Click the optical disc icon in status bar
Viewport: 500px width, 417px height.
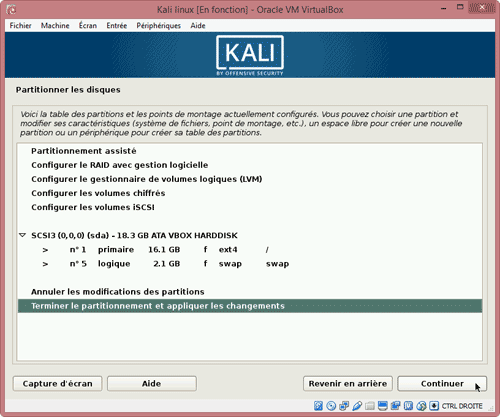331,405
